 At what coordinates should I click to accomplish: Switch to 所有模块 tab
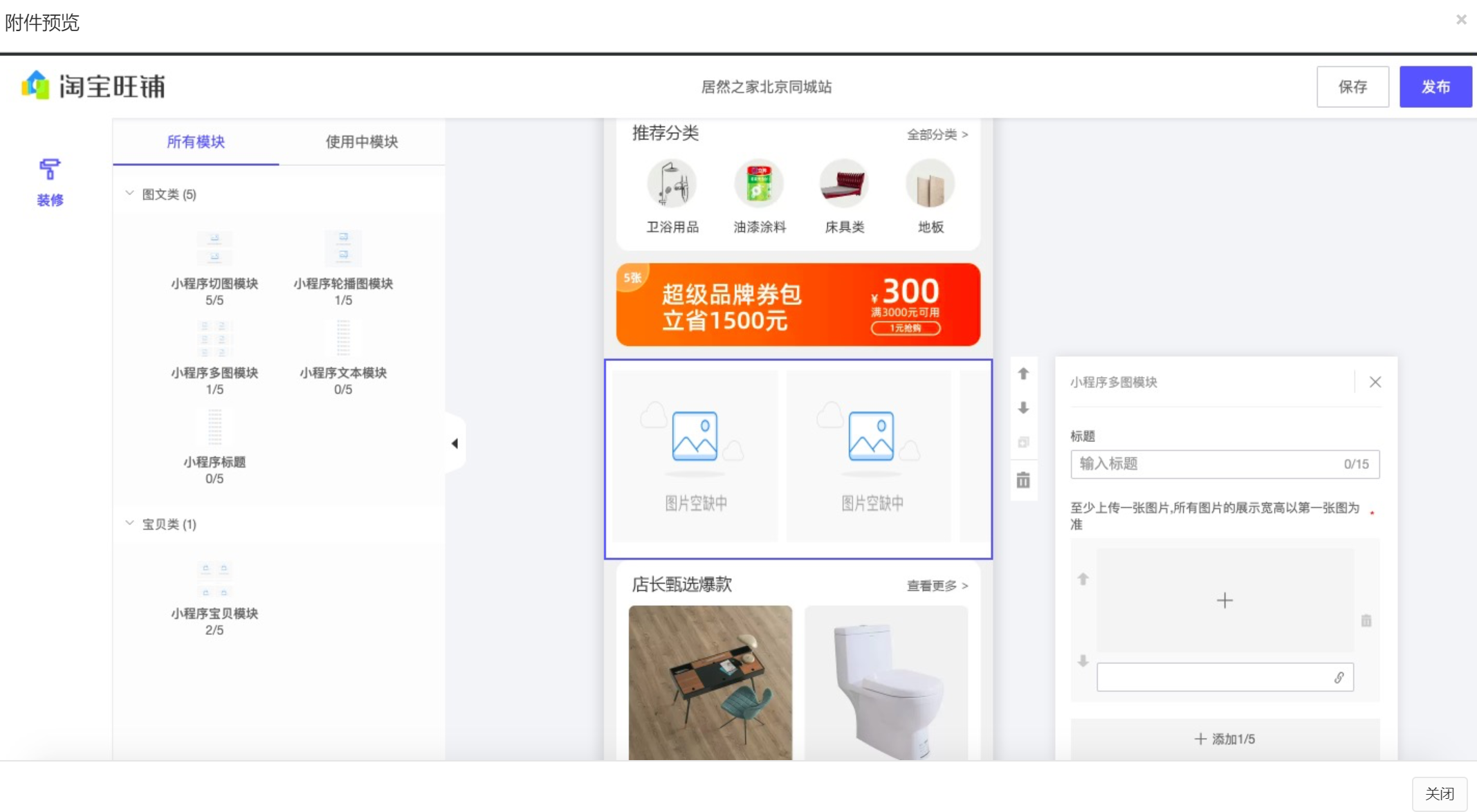tap(196, 142)
